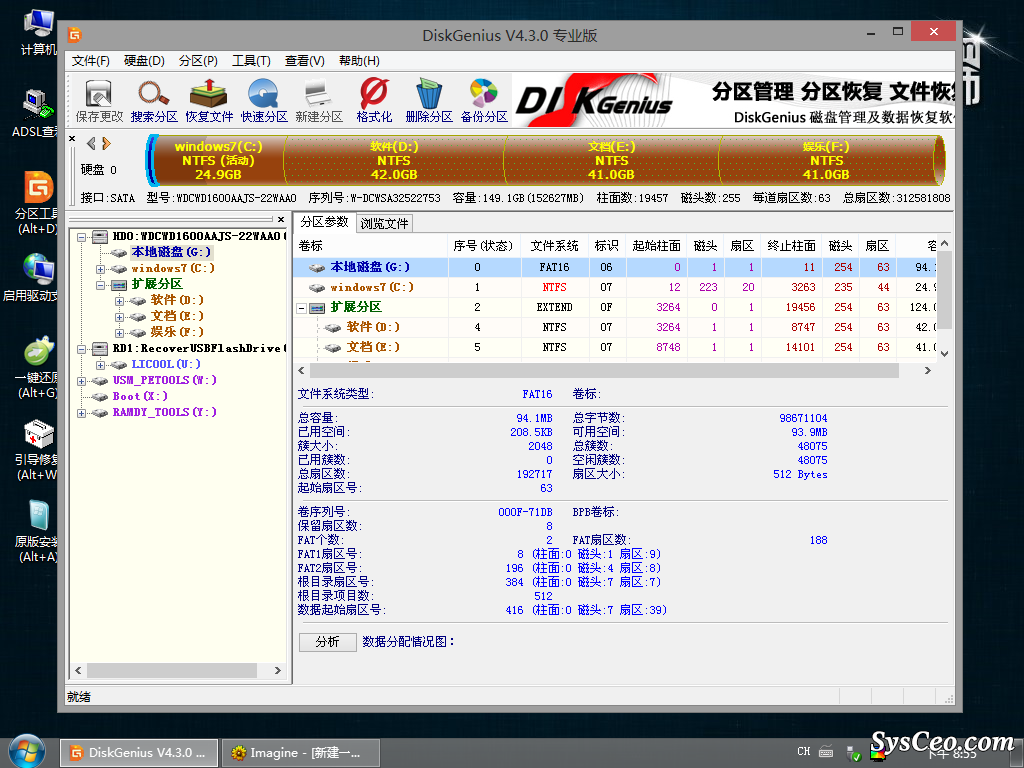Open the ADSL desktop shortcut
The image size is (1024, 768).
point(36,113)
